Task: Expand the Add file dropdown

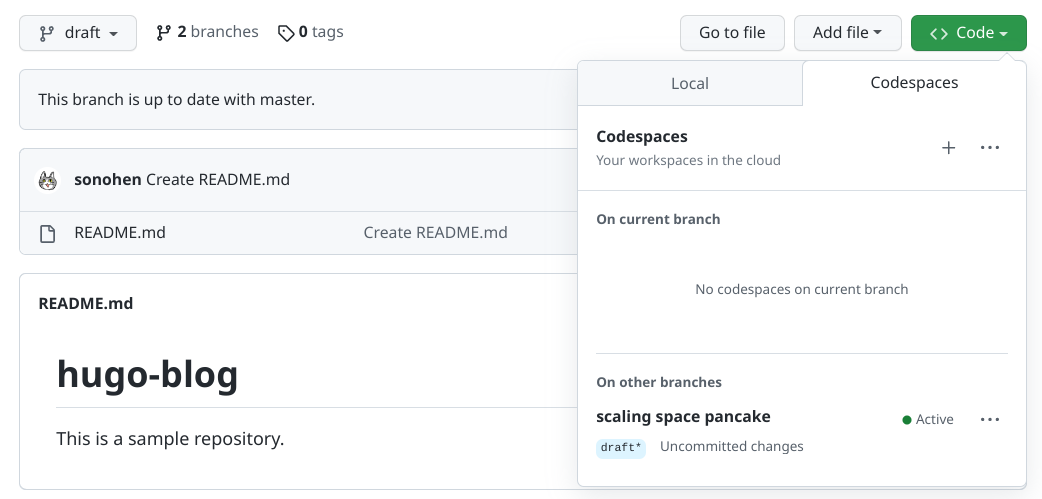Action: tap(847, 33)
